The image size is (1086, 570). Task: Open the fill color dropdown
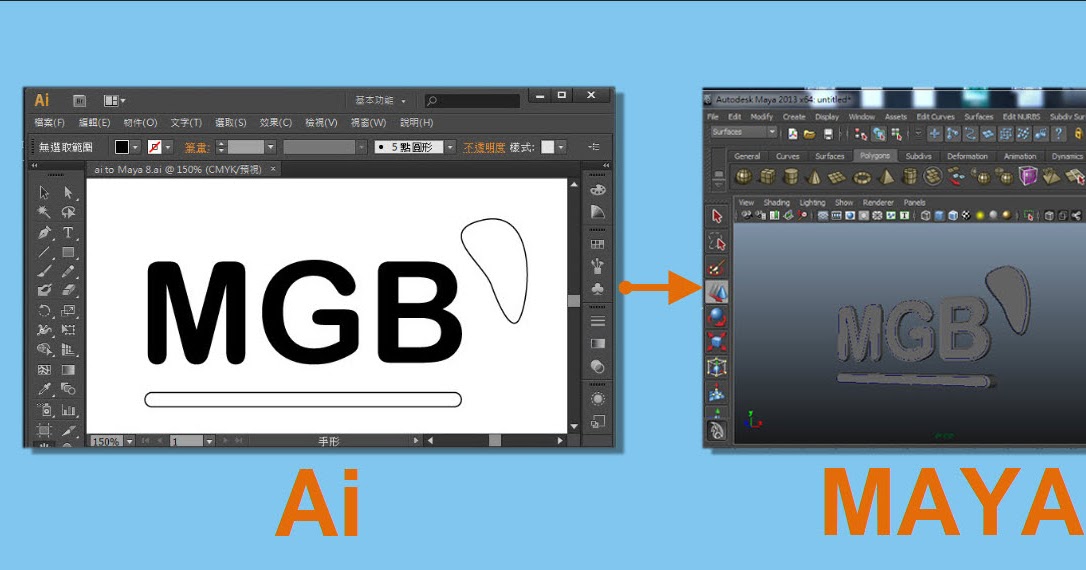coord(136,147)
